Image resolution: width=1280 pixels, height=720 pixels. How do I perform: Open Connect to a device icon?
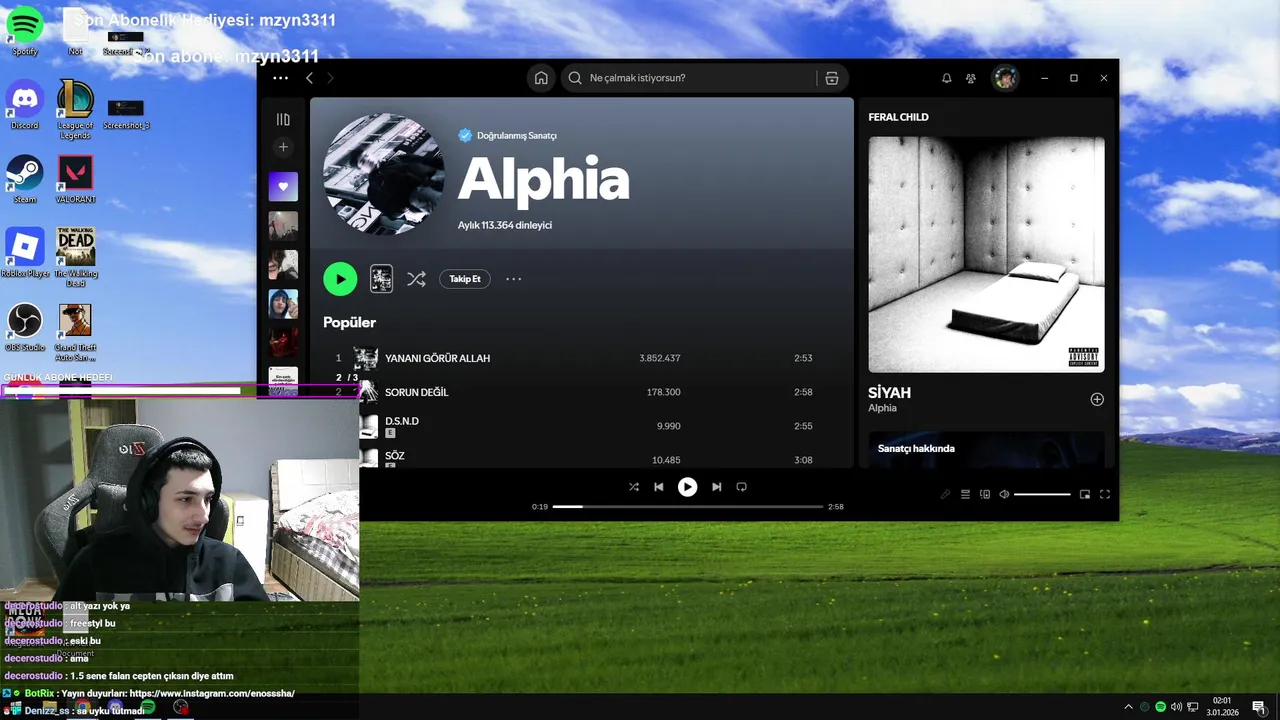(985, 494)
